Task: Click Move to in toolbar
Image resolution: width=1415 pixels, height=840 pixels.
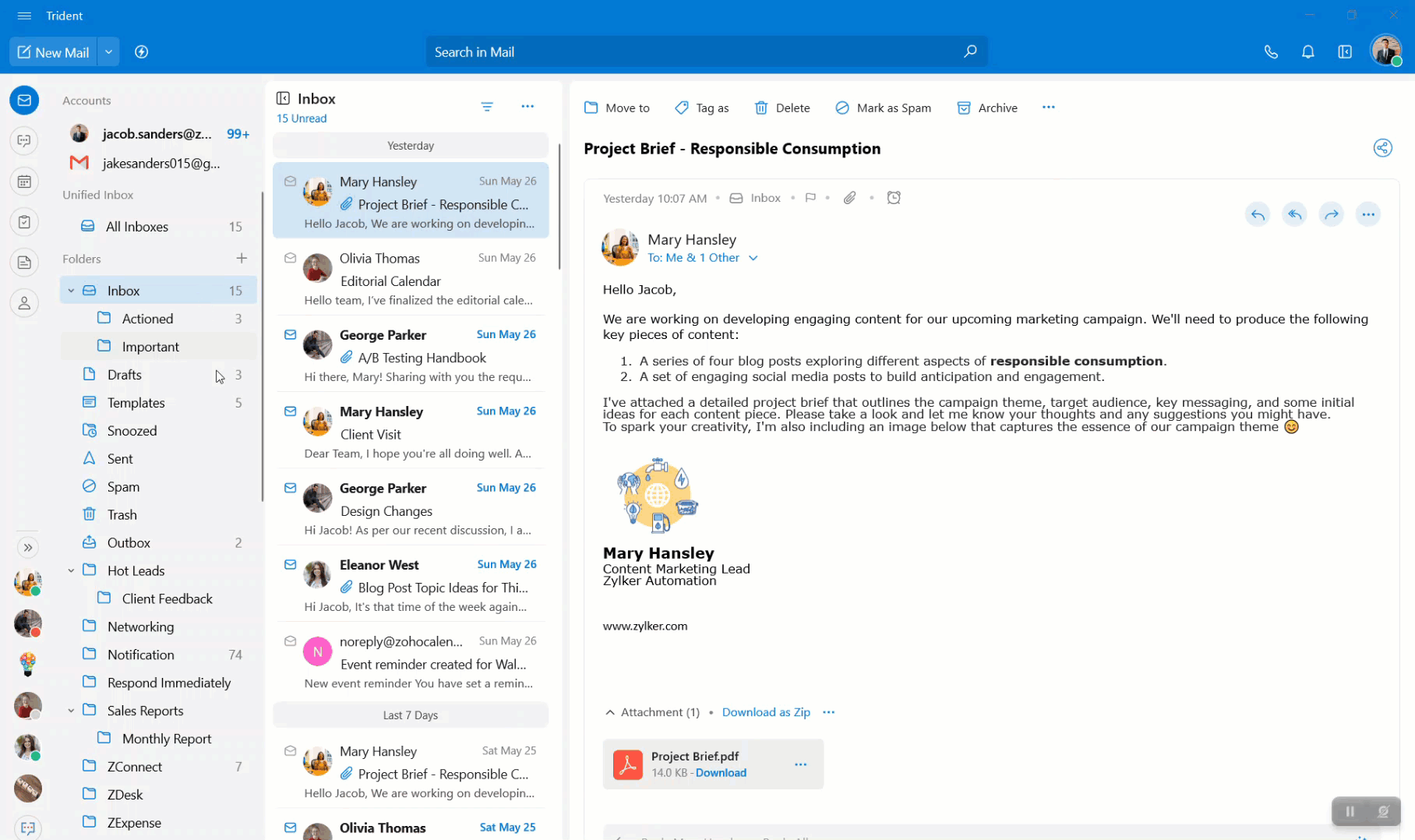Action: pos(616,108)
